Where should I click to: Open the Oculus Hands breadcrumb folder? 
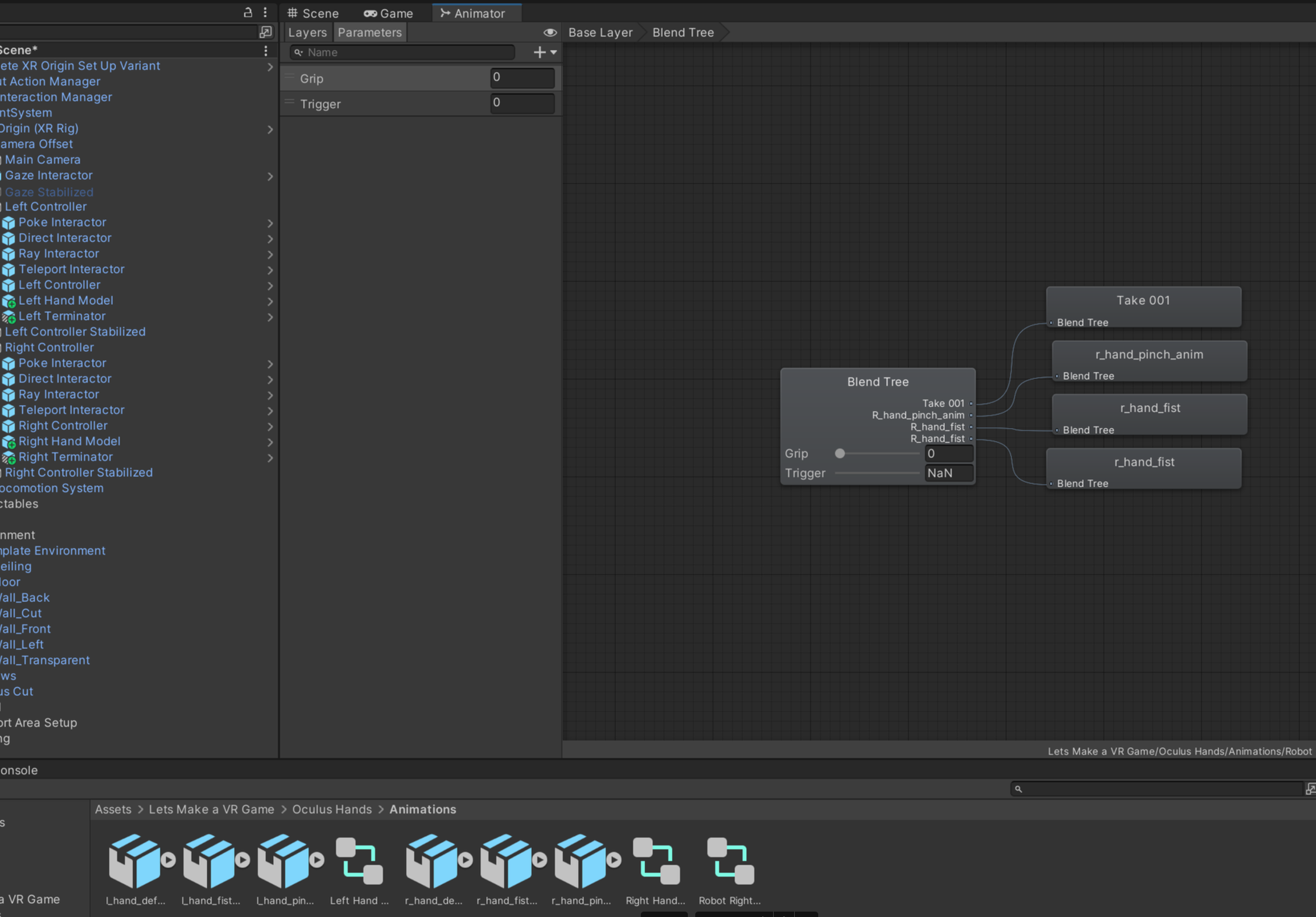[x=332, y=809]
